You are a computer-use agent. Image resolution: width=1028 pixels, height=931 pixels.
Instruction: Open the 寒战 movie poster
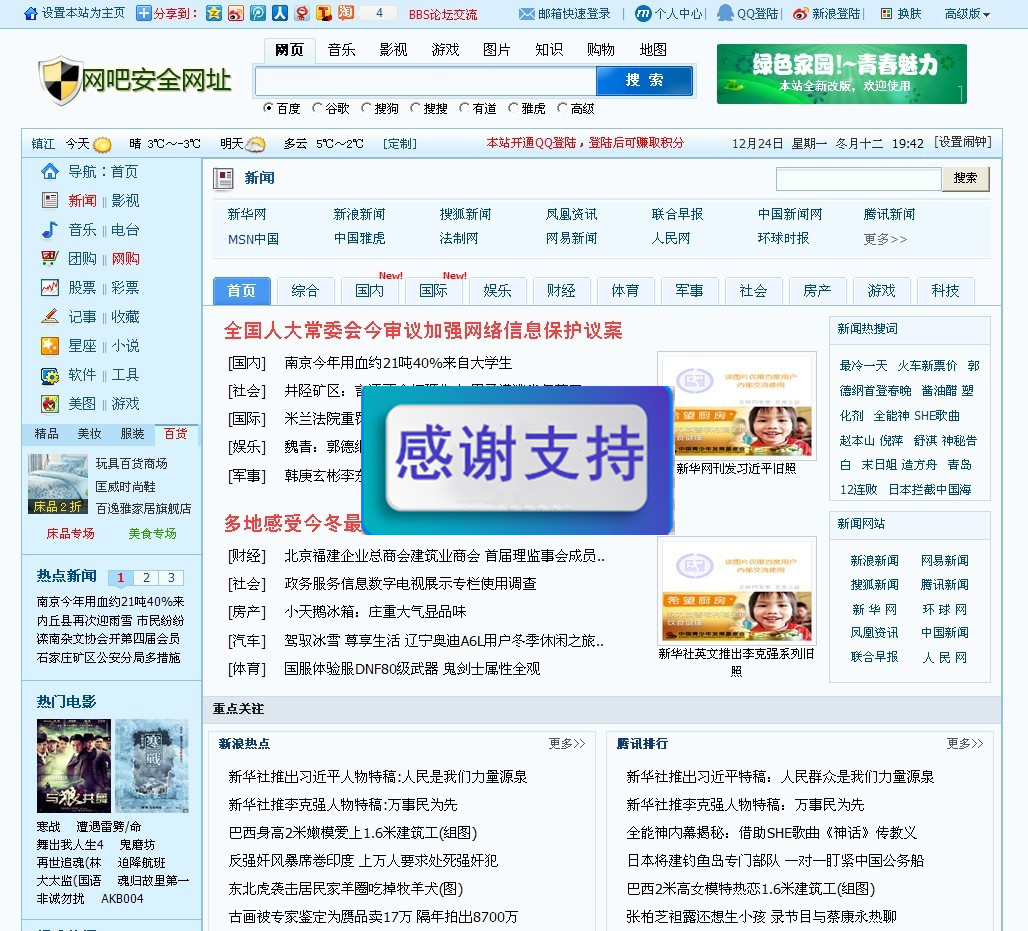(x=151, y=766)
